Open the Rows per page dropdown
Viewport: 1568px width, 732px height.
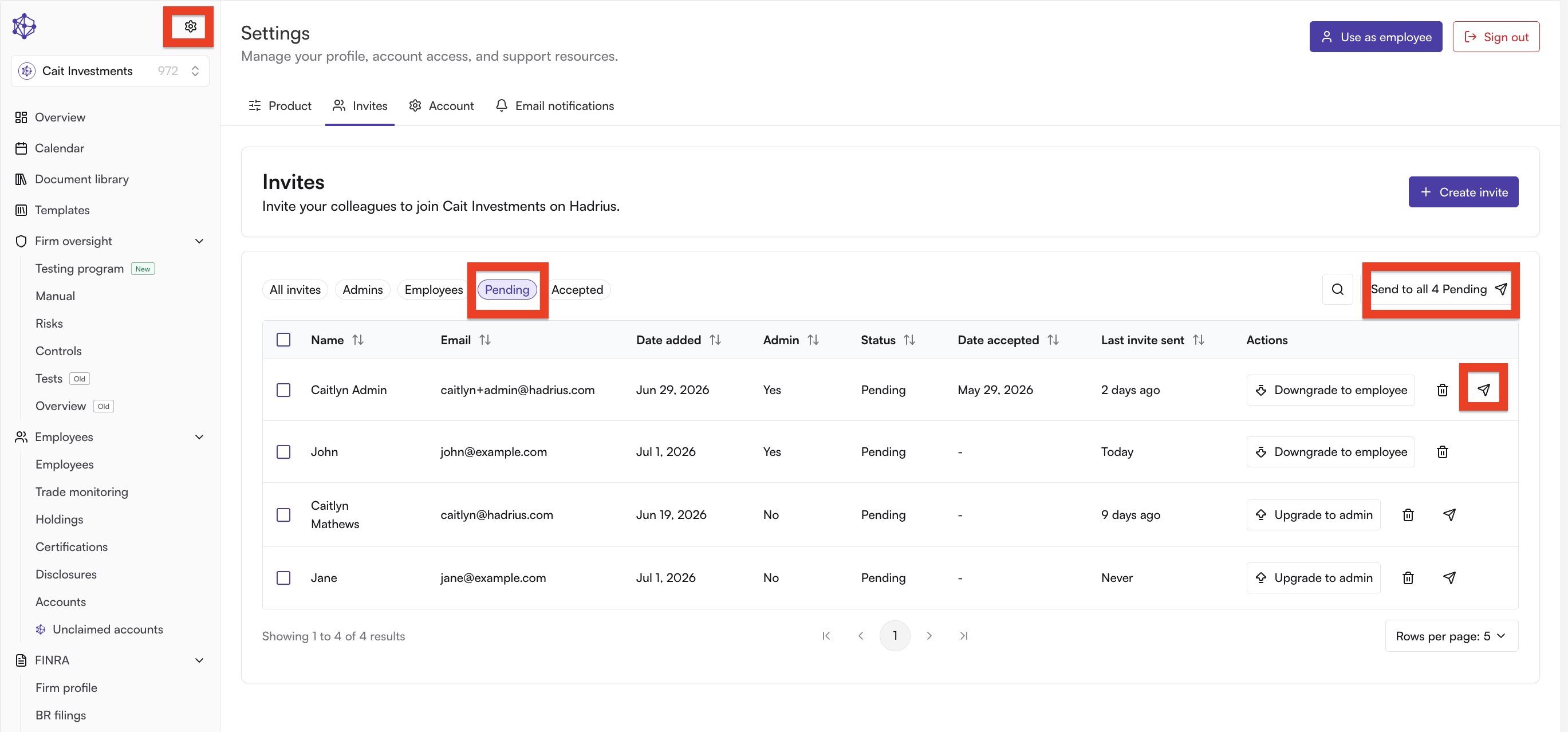[1451, 636]
